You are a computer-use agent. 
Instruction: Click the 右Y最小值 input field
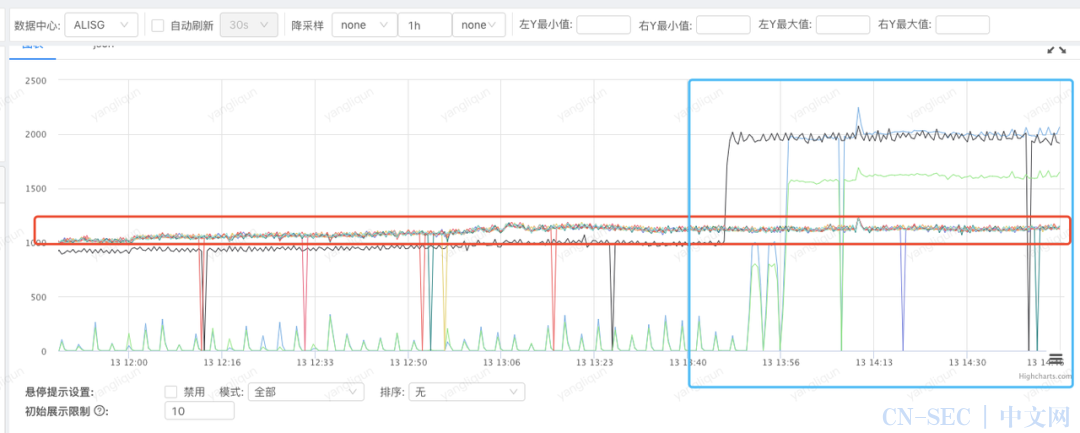(x=723, y=25)
